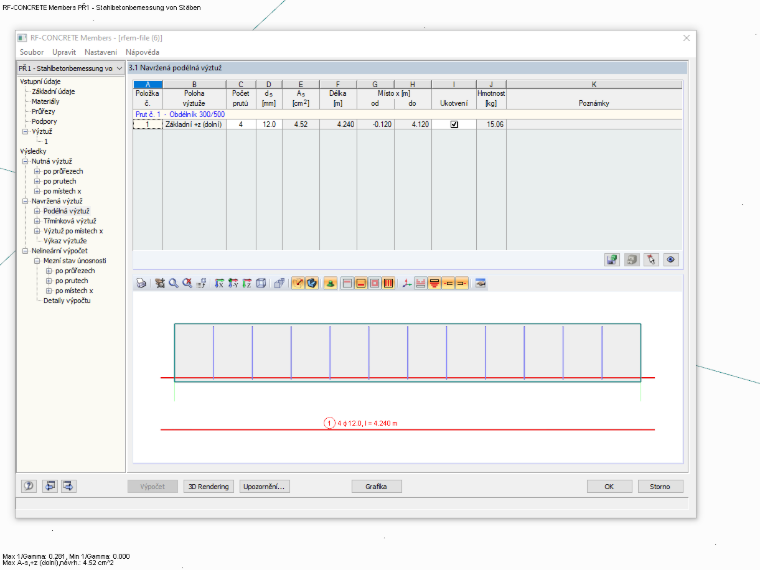Viewport: 760px width, 570px height.
Task: Collapse the Nelineární výpočet node
Action: 25,251
